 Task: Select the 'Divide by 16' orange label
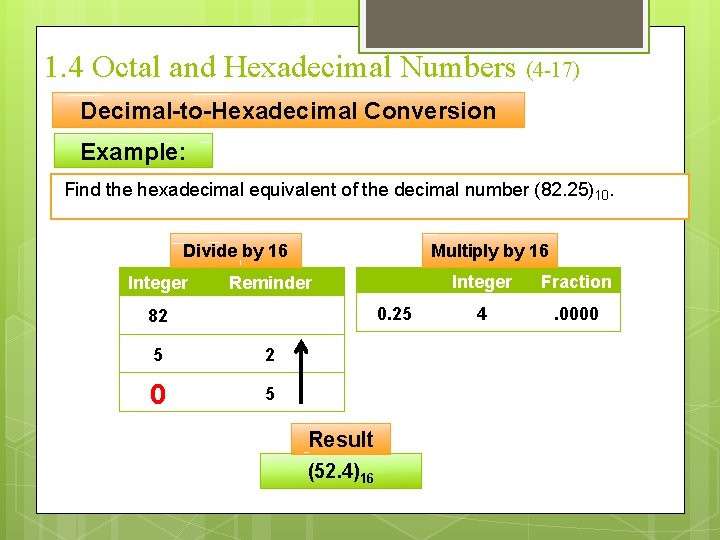[x=236, y=250]
